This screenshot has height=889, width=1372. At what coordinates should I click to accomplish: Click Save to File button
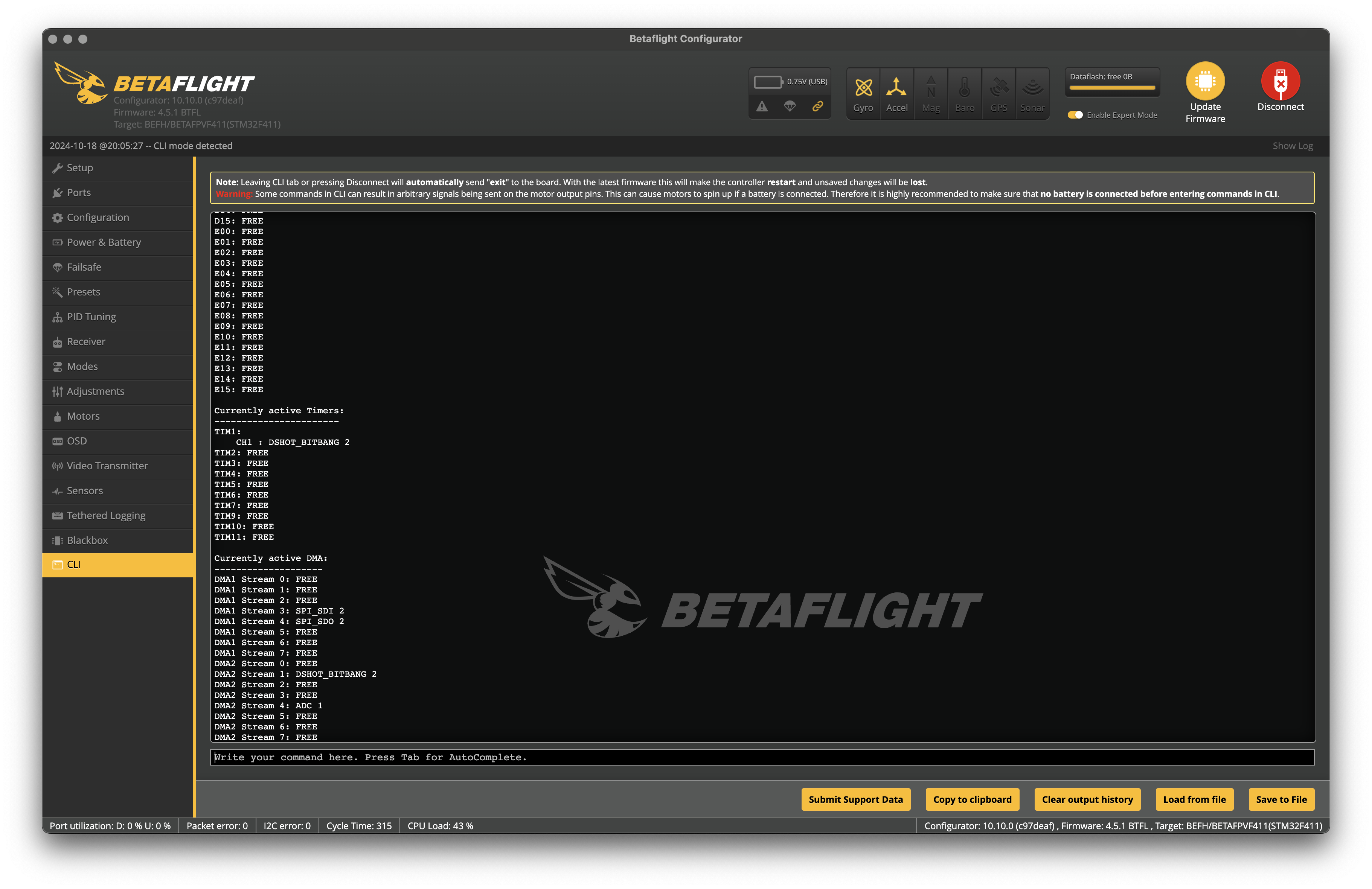pyautogui.click(x=1281, y=799)
